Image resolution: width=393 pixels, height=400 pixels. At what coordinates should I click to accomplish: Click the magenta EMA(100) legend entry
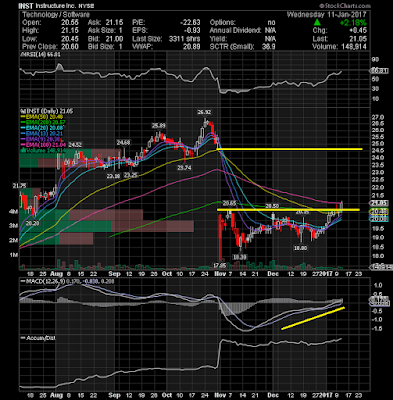[44, 144]
